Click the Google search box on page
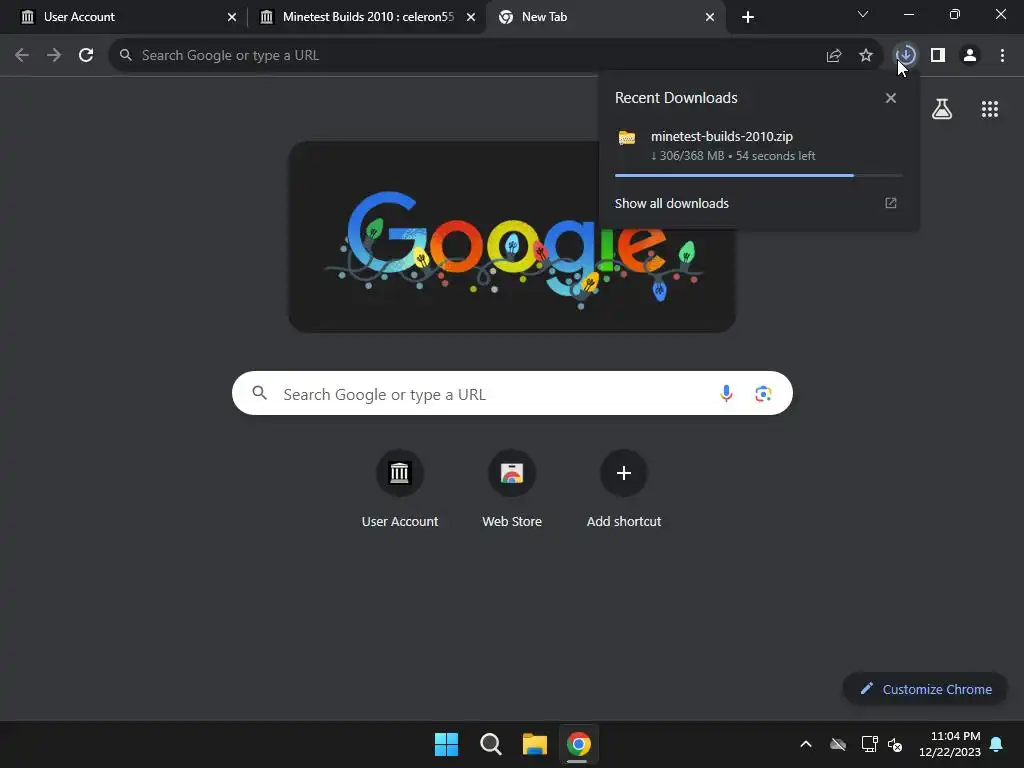Image resolution: width=1024 pixels, height=768 pixels. pyautogui.click(x=512, y=393)
